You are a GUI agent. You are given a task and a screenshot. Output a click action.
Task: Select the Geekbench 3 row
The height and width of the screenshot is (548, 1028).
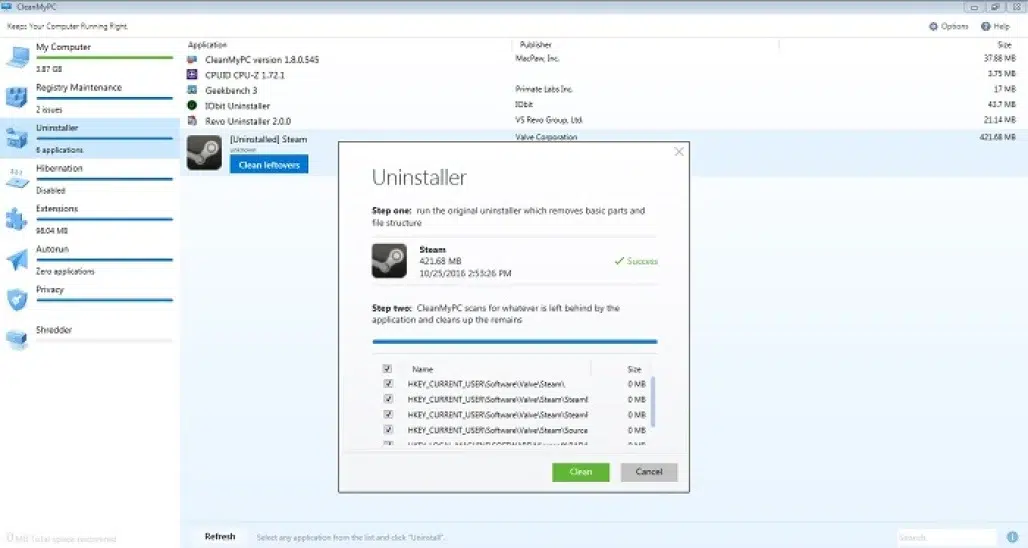[x=603, y=90]
